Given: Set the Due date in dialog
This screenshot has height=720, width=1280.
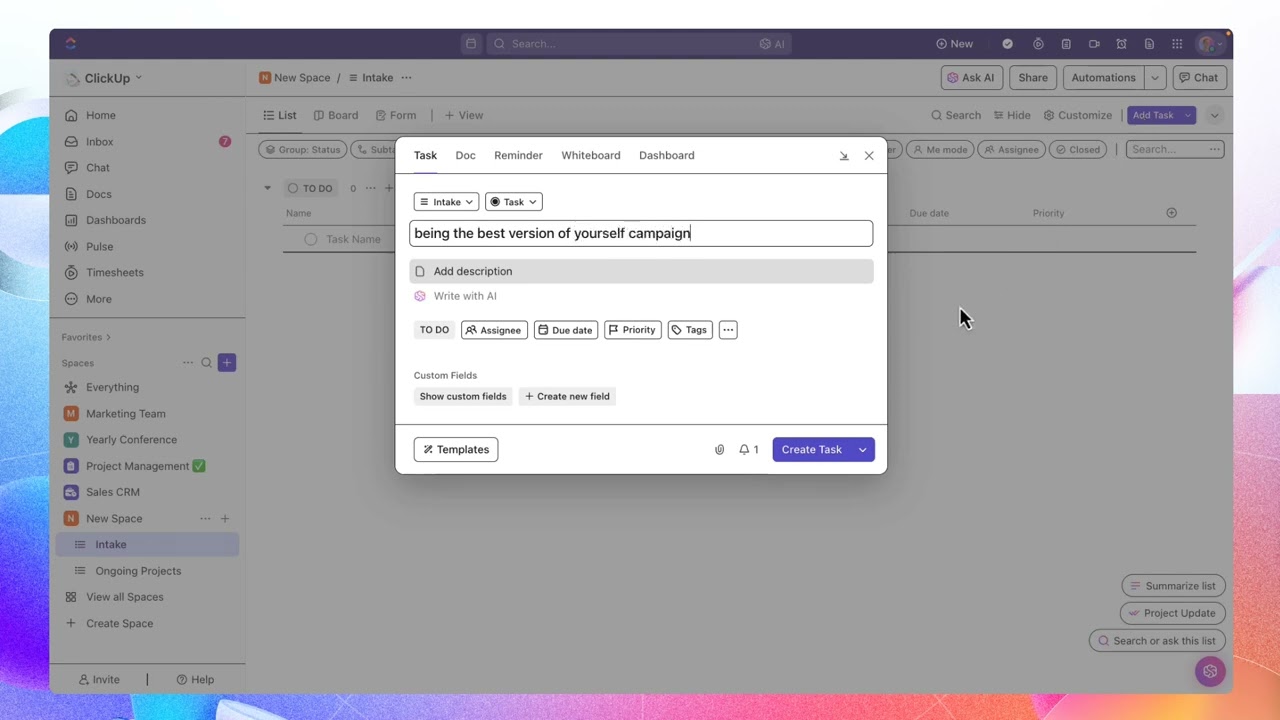Looking at the screenshot, I should 566,330.
